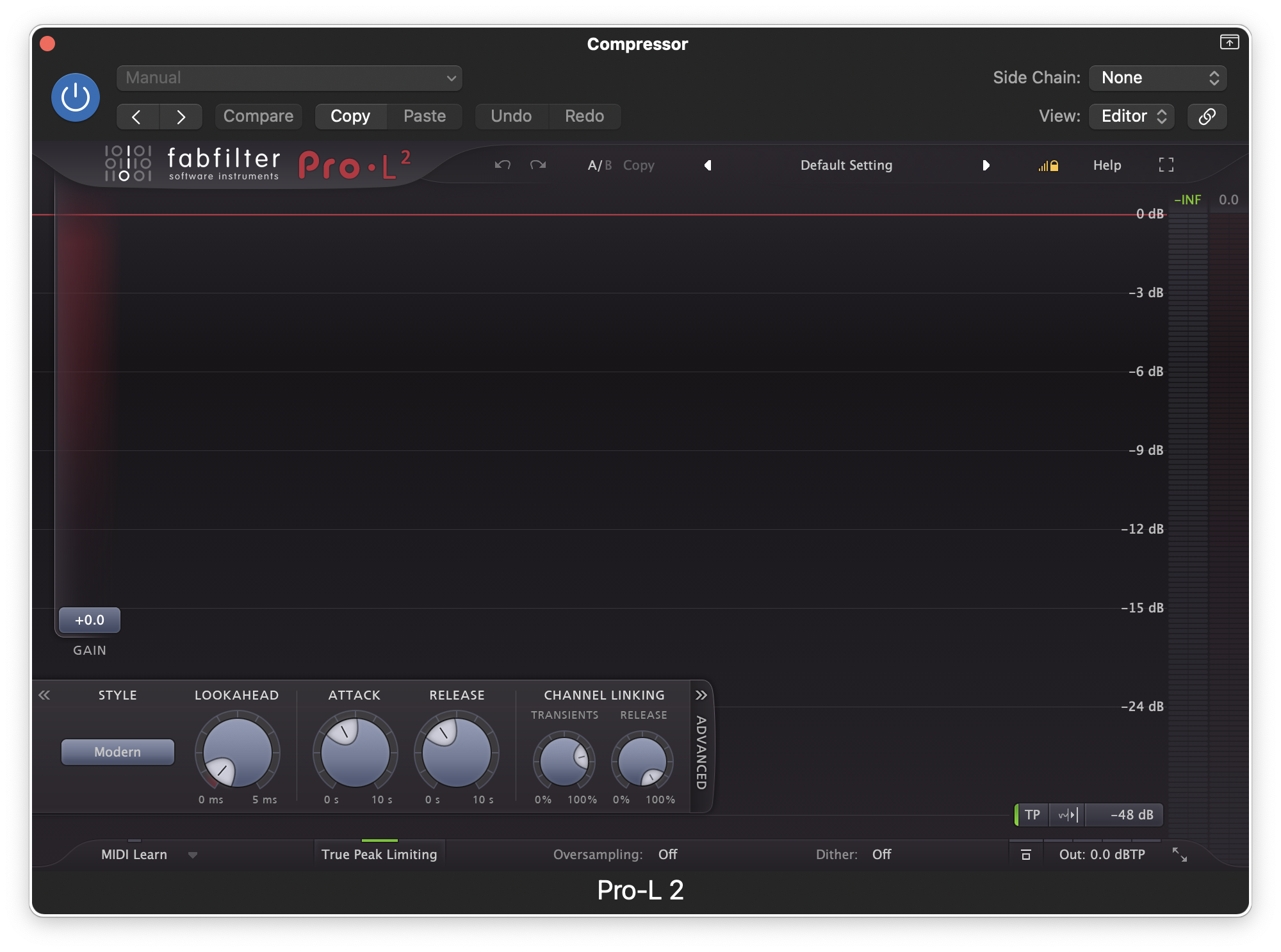This screenshot has height=952, width=1281.
Task: Click the host Undo button
Action: click(x=511, y=117)
